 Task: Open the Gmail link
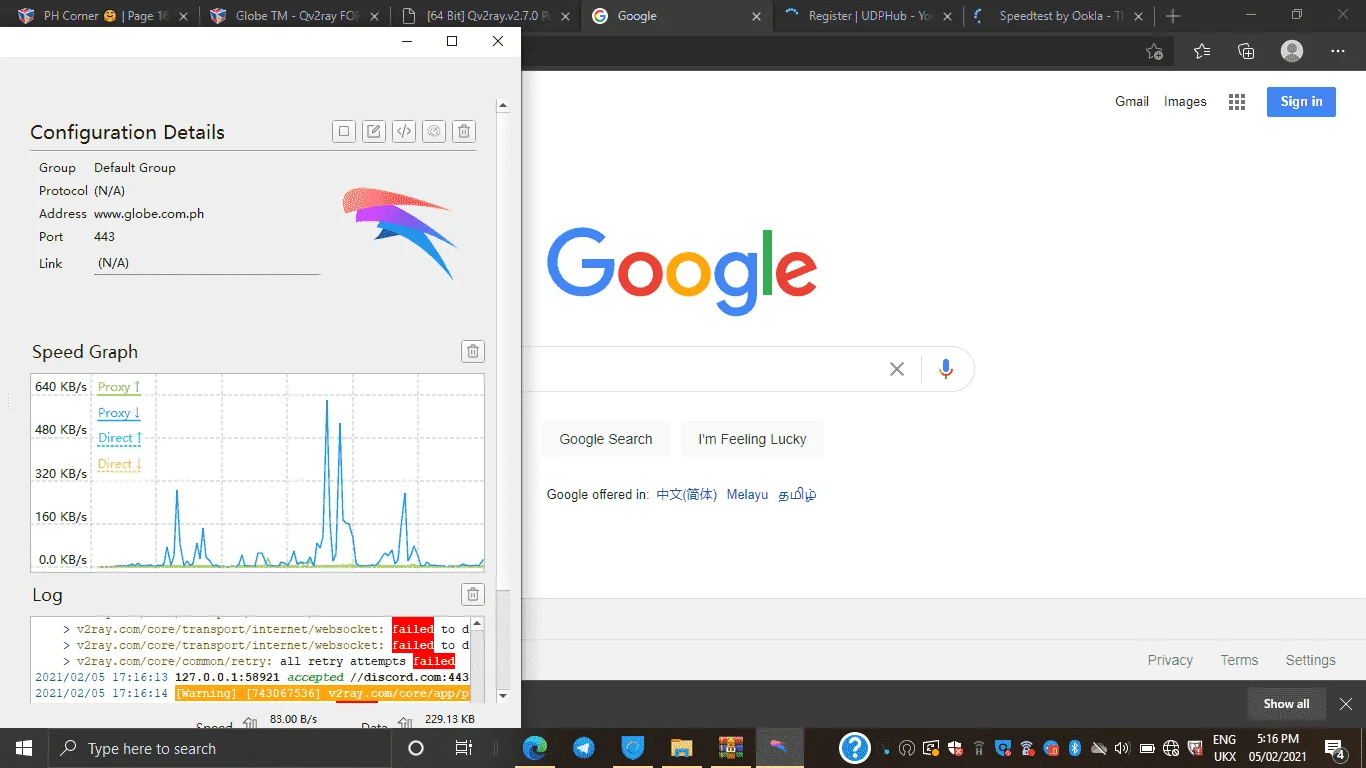(1132, 101)
